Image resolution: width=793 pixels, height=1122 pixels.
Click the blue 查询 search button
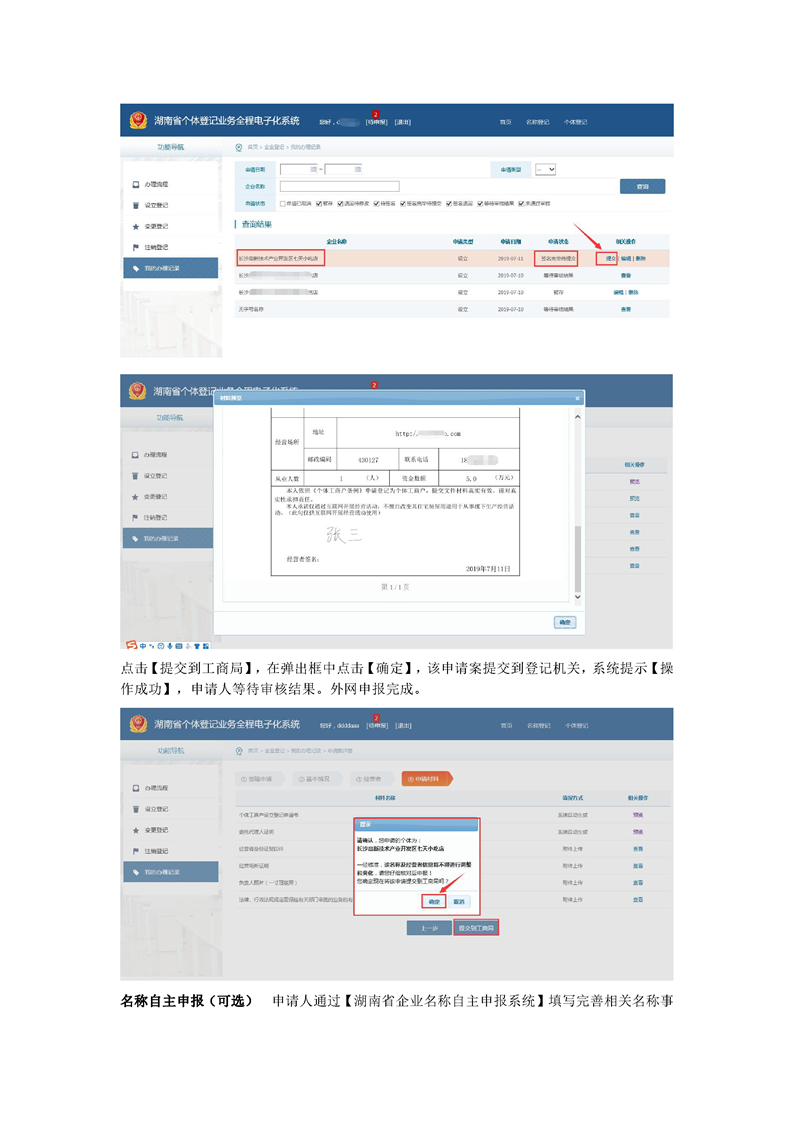(x=642, y=186)
